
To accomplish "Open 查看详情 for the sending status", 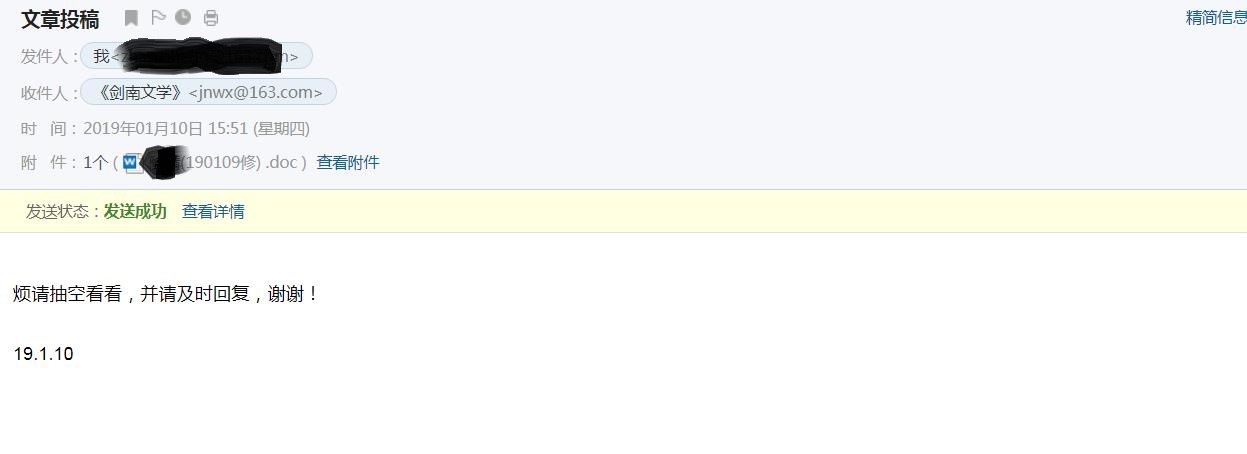I will pos(213,211).
